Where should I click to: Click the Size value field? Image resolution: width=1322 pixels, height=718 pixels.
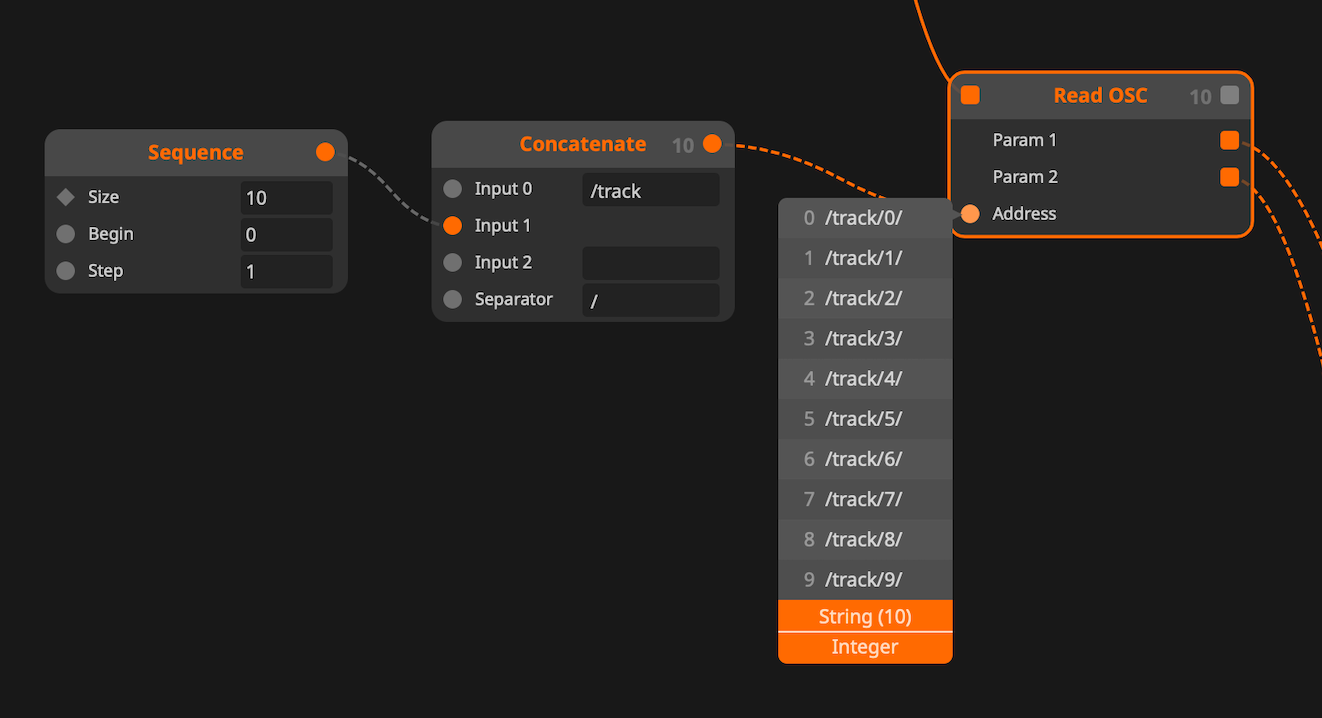tap(286, 198)
